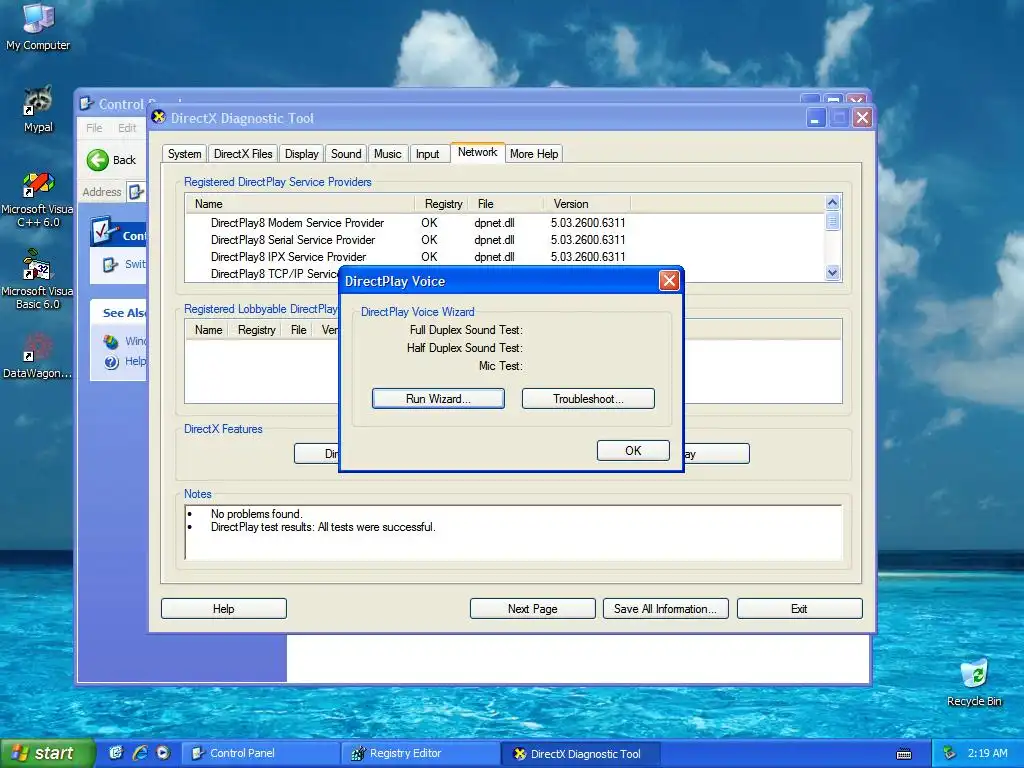Click OK in DirectPlay Voice dialog
Screen dimensions: 1024x768
633,451
